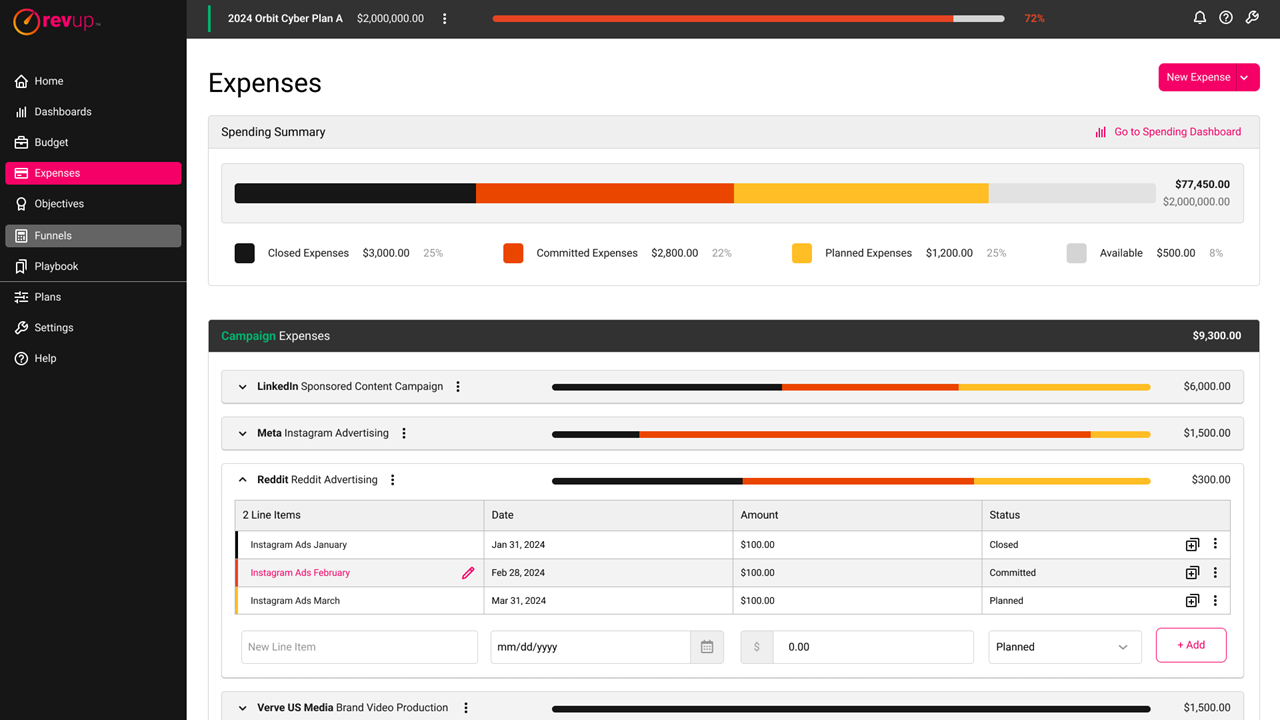Click the revup logo

[57, 22]
